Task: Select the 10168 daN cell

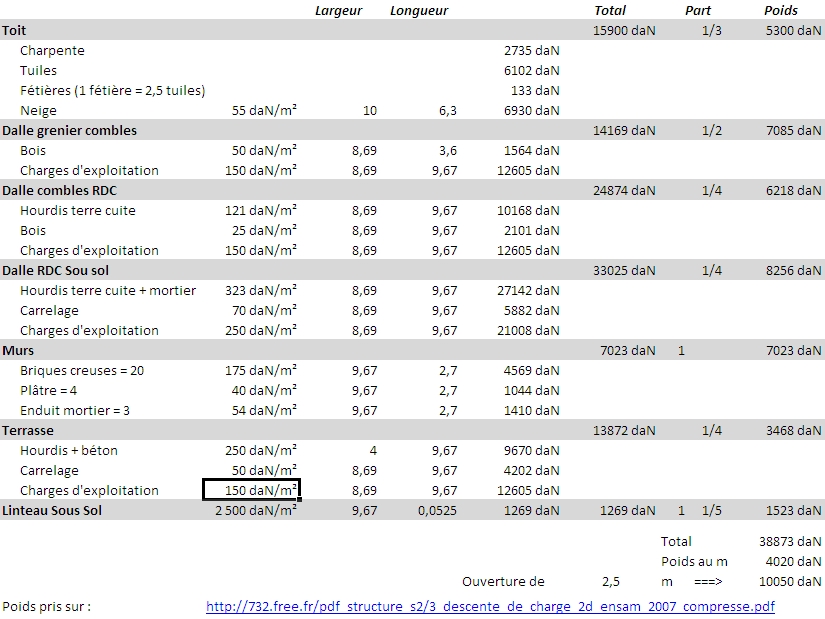Action: click(x=528, y=211)
